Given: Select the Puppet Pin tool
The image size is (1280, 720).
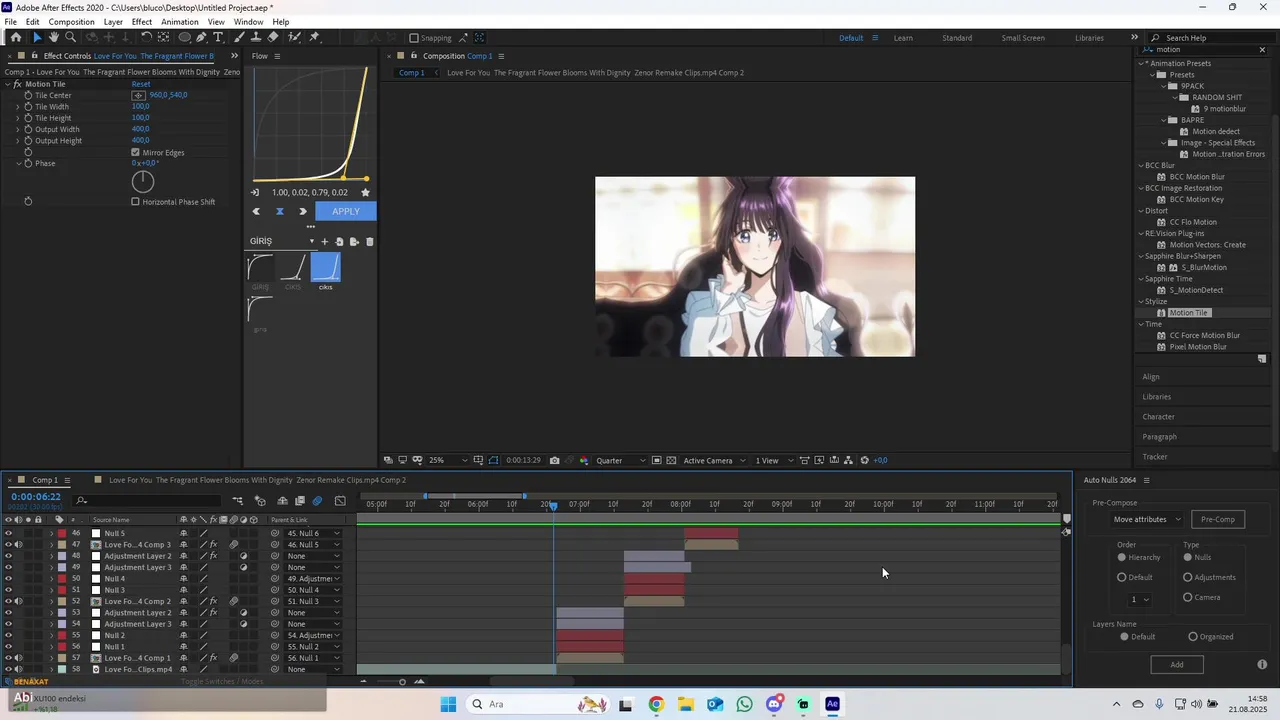Looking at the screenshot, I should coord(314,38).
